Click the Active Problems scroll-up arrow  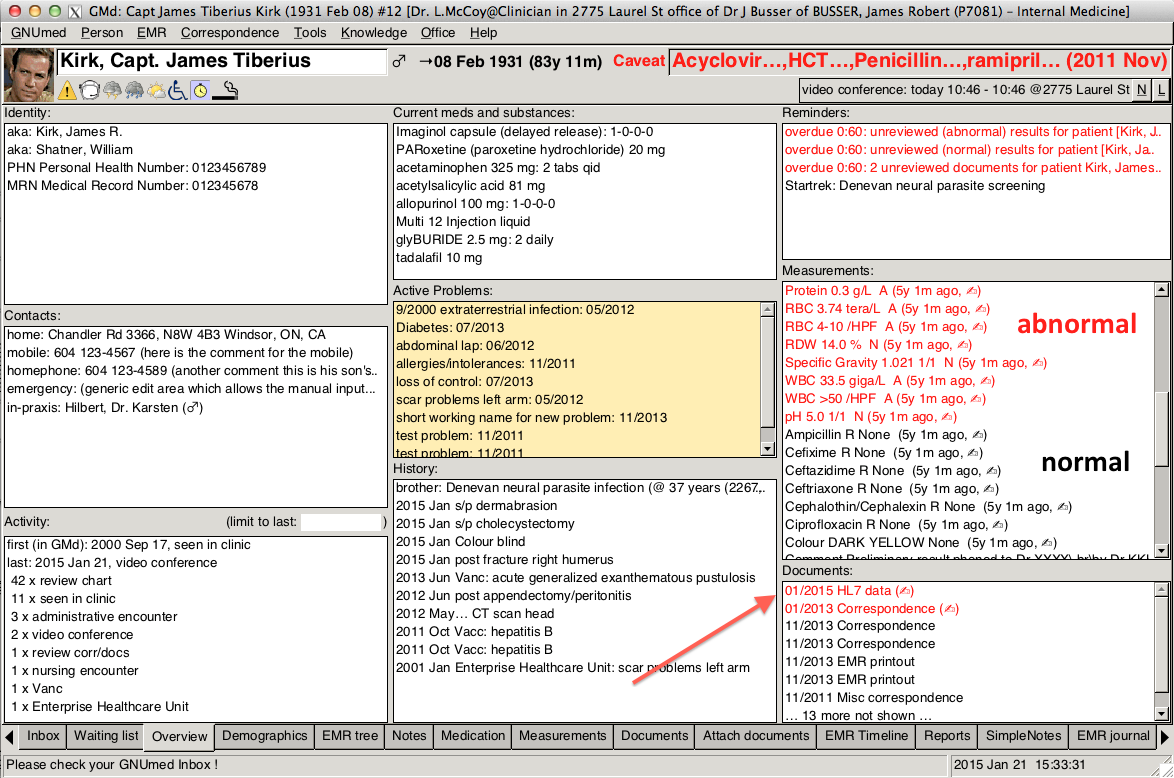click(767, 309)
